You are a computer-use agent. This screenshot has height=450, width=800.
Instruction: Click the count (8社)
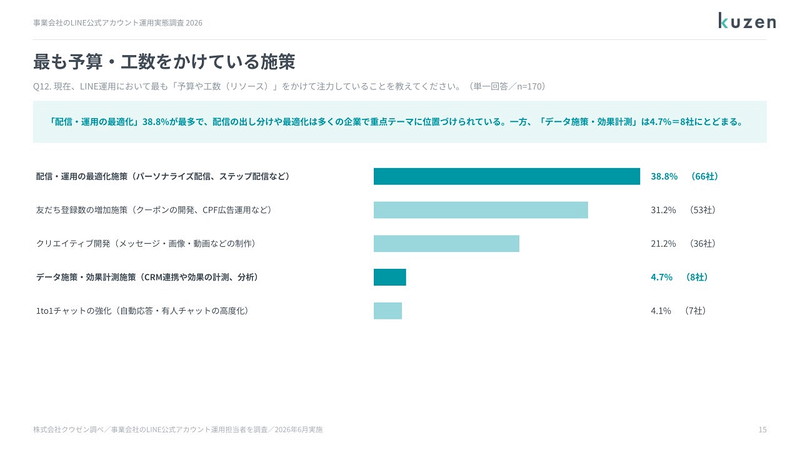(696, 277)
